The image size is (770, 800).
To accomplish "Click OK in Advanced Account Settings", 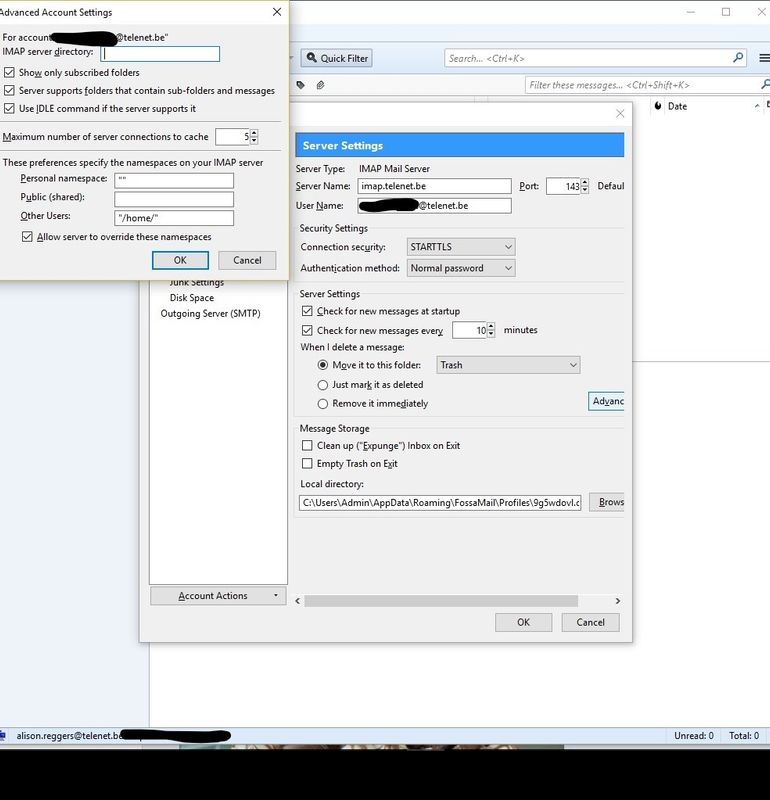I will coord(180,260).
